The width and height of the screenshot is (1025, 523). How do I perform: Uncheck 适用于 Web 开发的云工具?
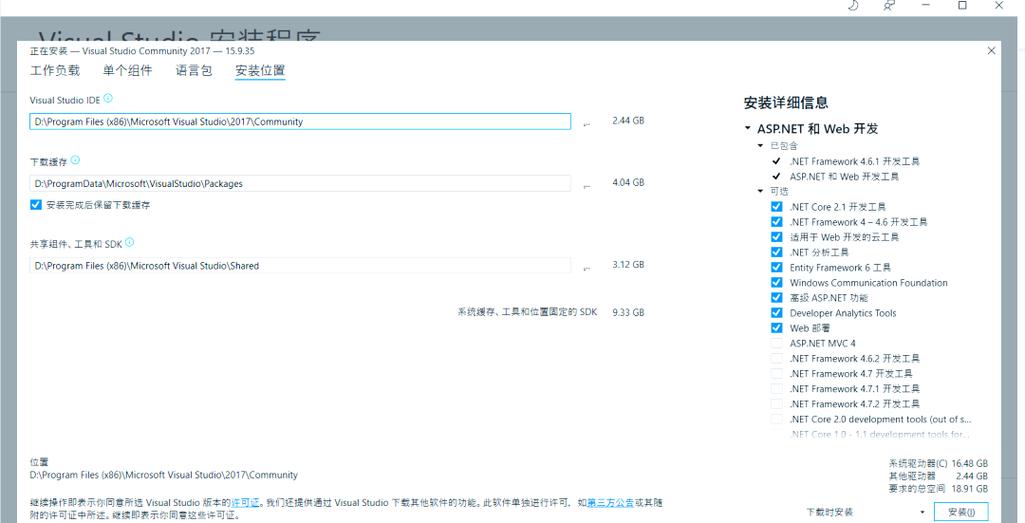pos(777,237)
